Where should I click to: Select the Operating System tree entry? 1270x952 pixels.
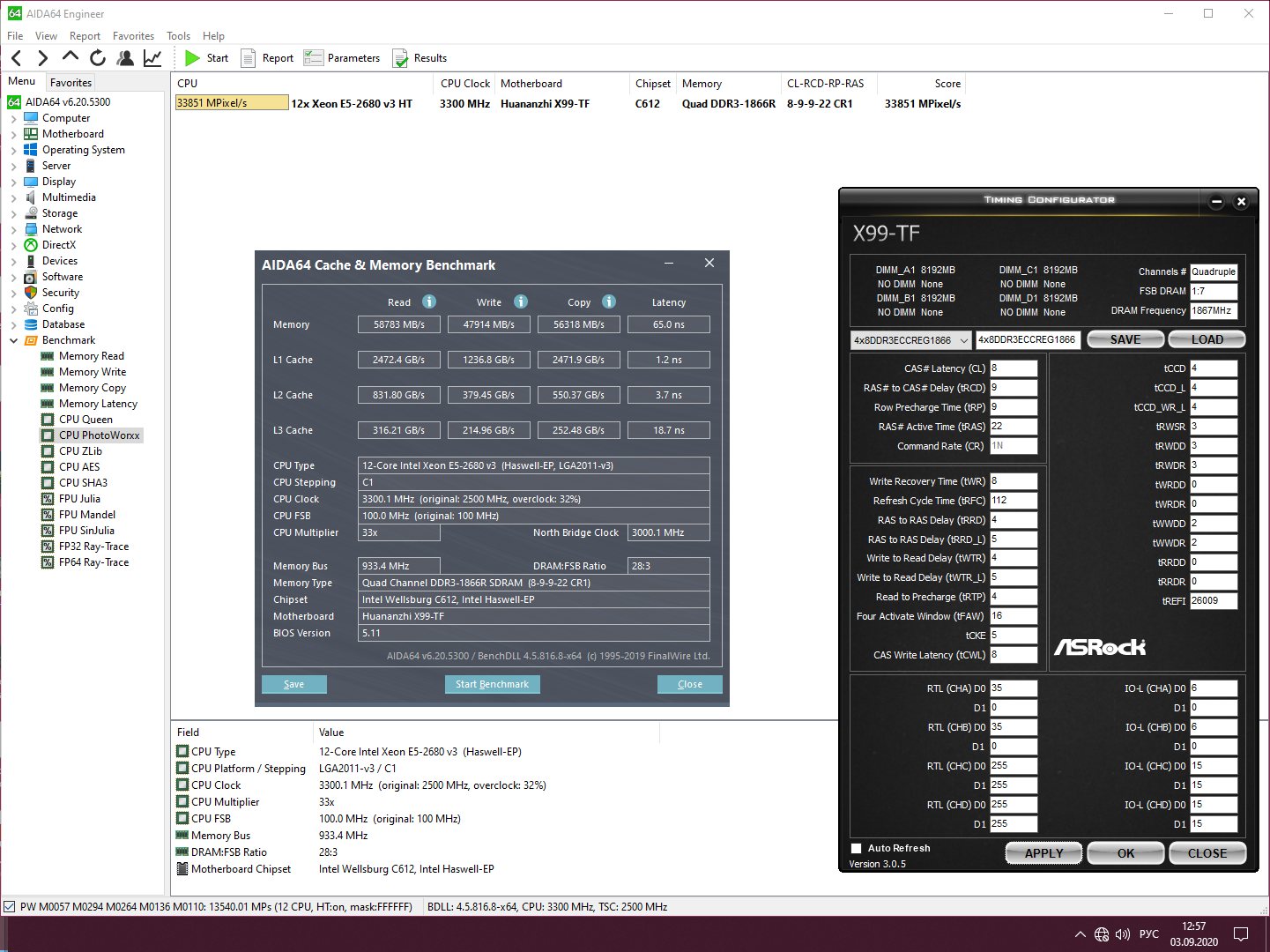[84, 150]
